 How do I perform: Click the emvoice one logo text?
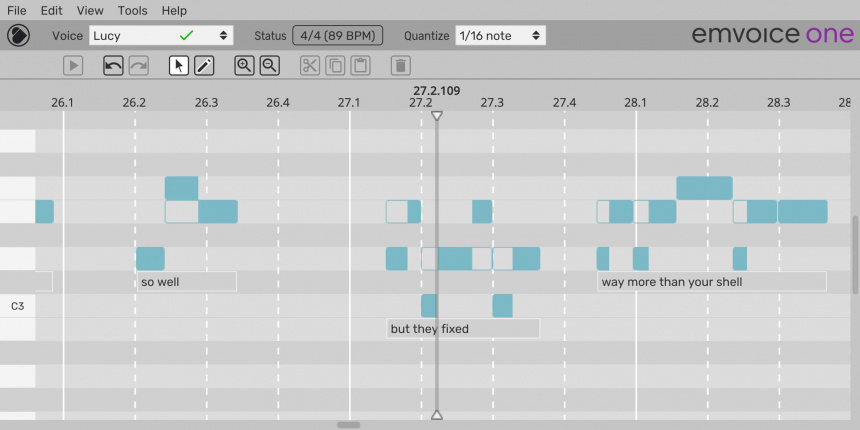(x=773, y=35)
